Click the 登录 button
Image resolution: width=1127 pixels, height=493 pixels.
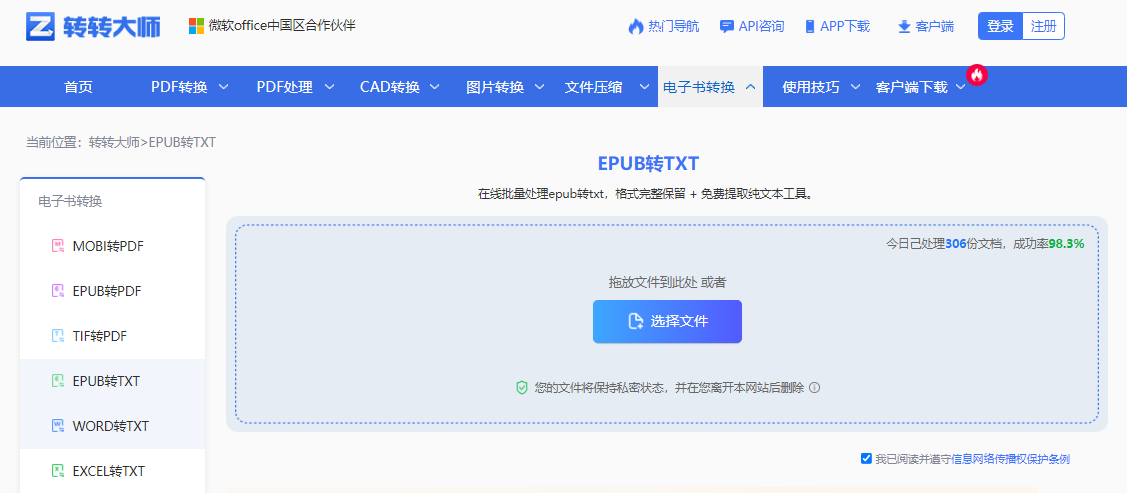(x=1000, y=26)
